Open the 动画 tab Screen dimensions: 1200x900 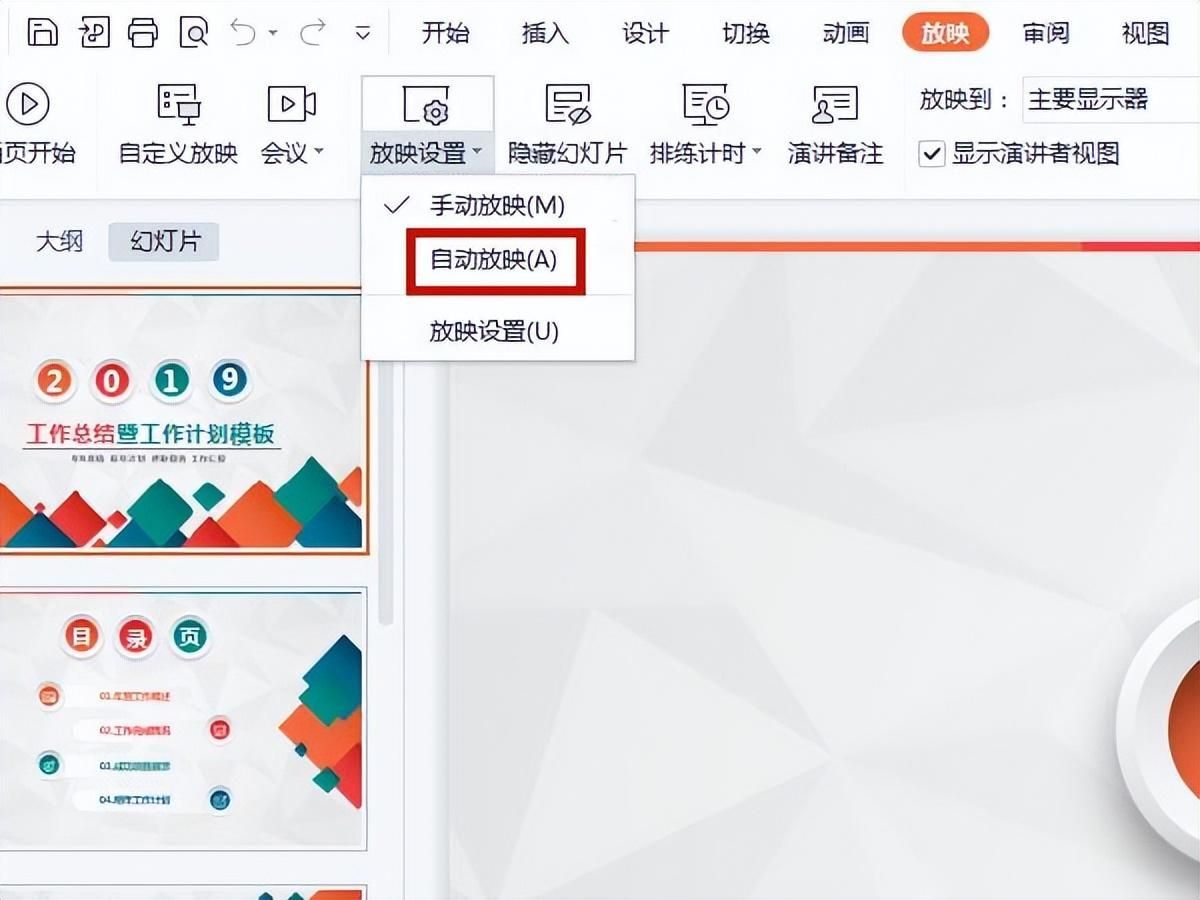click(846, 33)
